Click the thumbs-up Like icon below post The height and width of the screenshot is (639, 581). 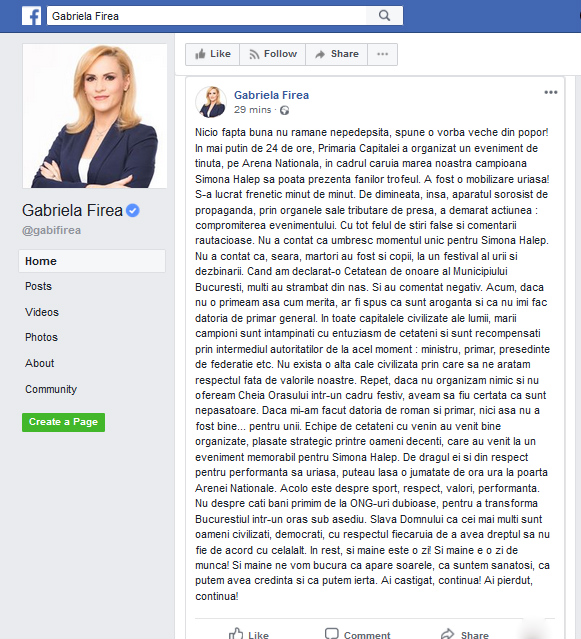236,633
